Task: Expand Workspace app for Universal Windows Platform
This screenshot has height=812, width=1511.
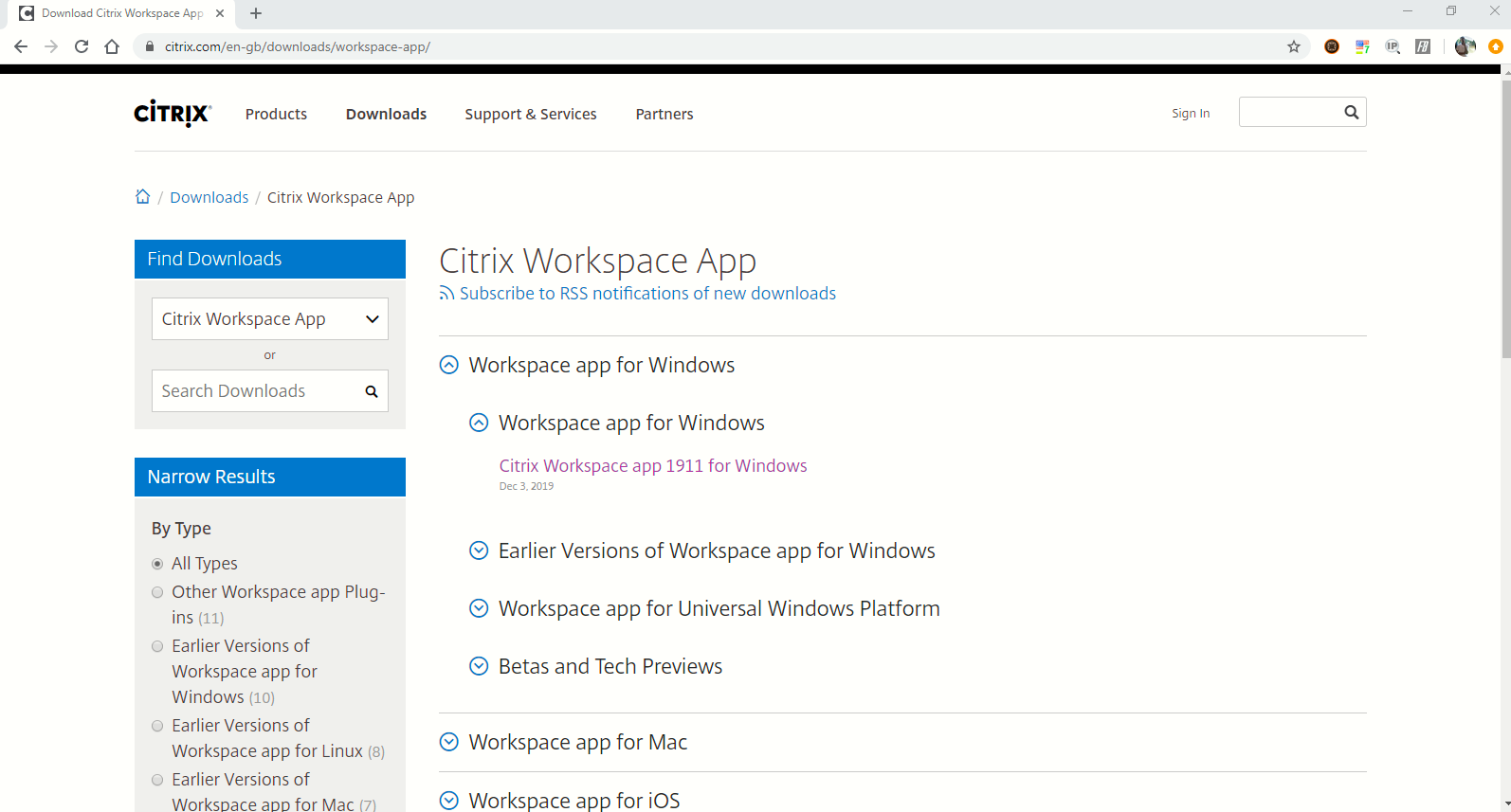Action: 480,608
